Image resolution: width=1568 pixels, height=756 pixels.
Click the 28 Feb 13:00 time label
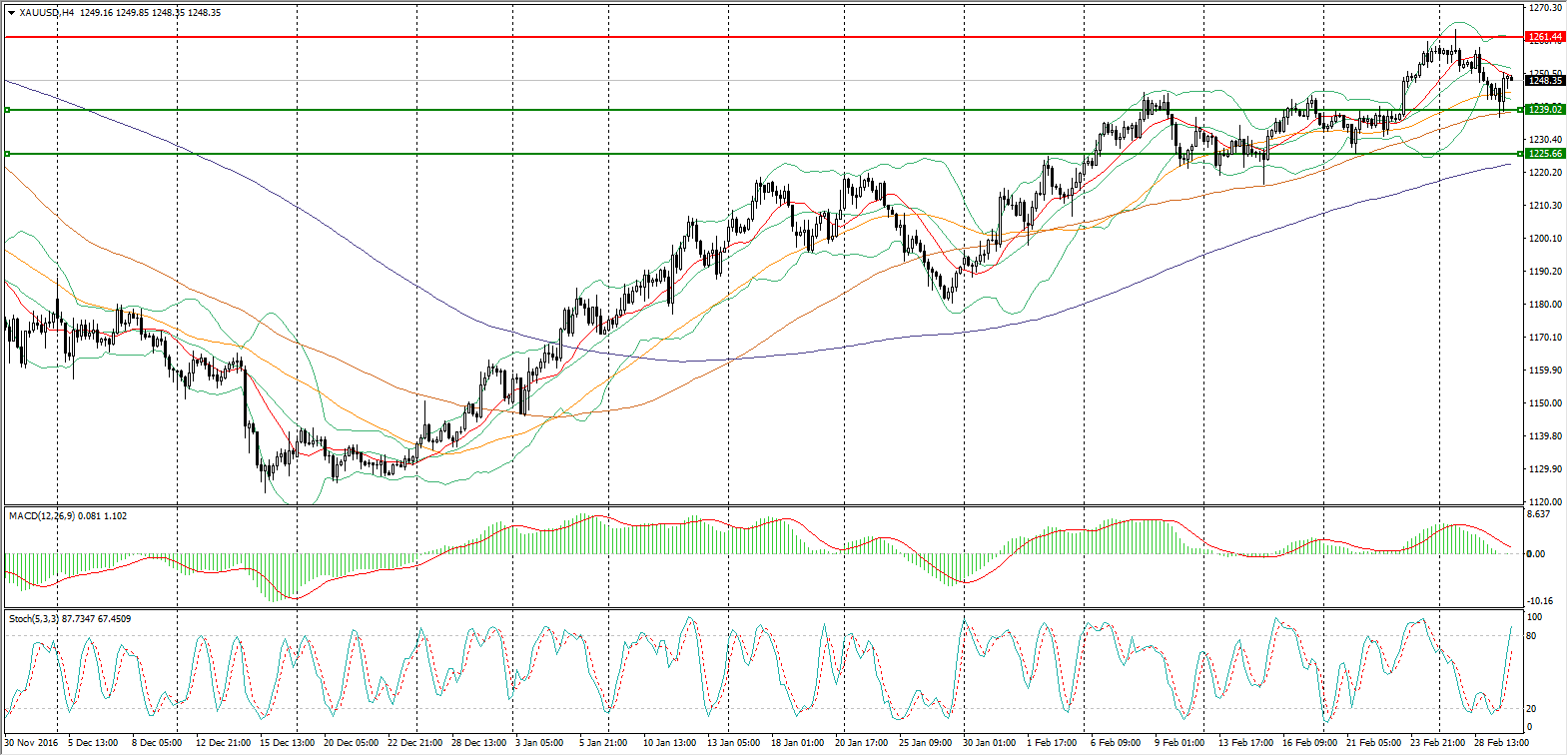click(x=1501, y=743)
